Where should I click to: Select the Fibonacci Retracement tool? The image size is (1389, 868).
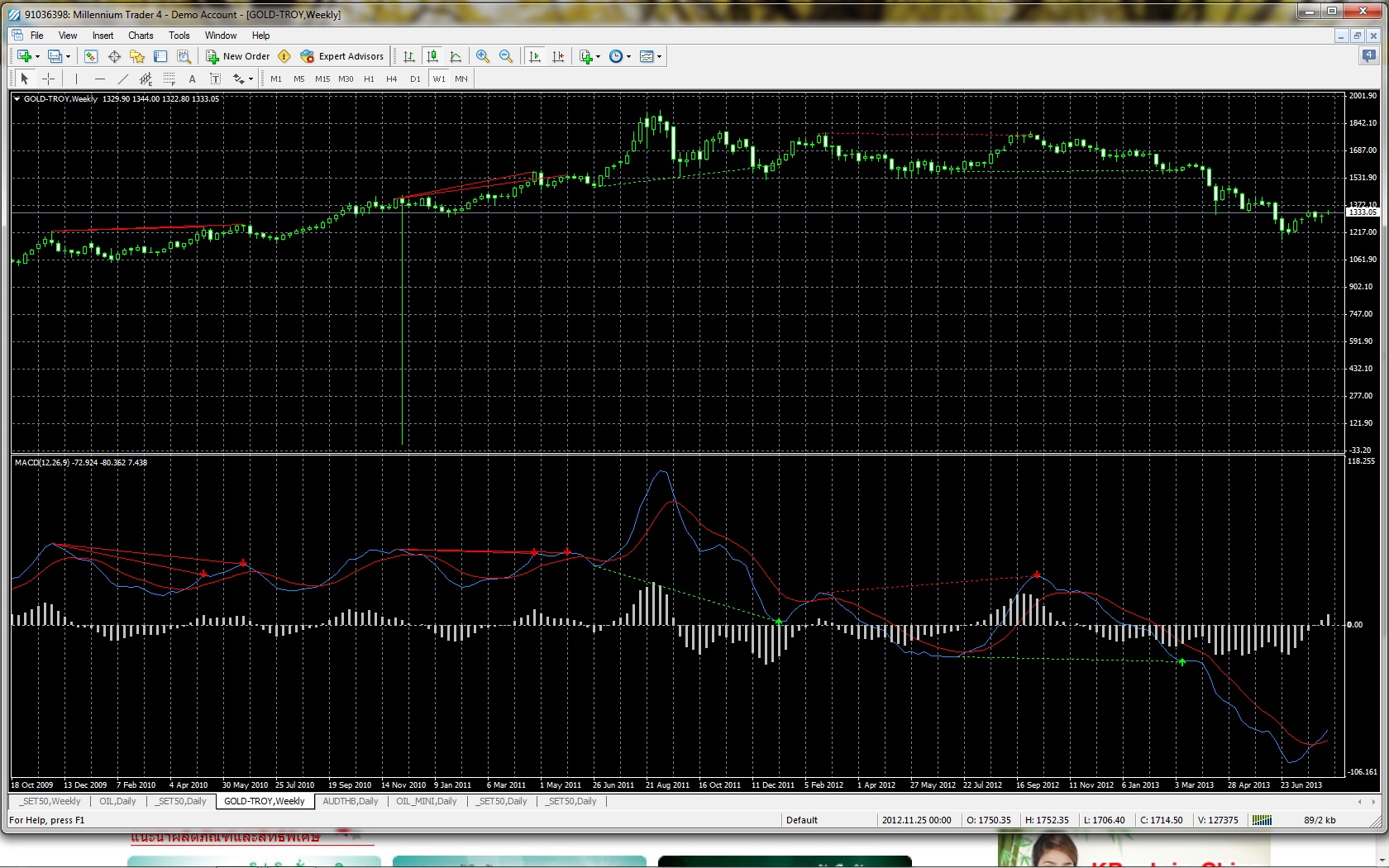coord(169,79)
